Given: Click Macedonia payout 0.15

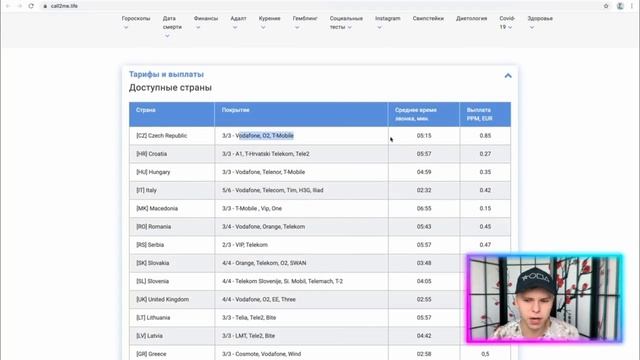Looking at the screenshot, I should point(485,208).
